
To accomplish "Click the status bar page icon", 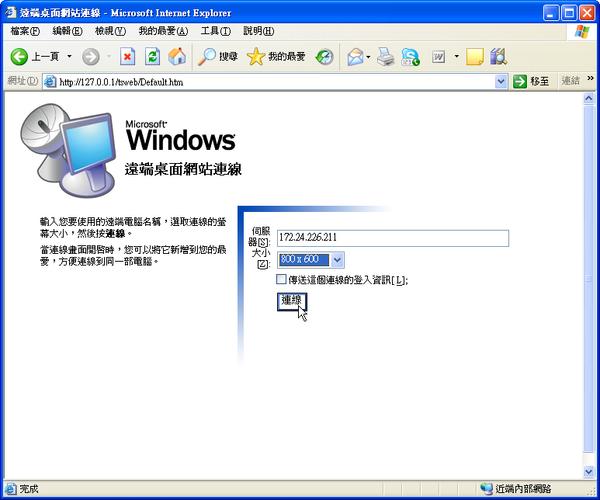I will 11,489.
